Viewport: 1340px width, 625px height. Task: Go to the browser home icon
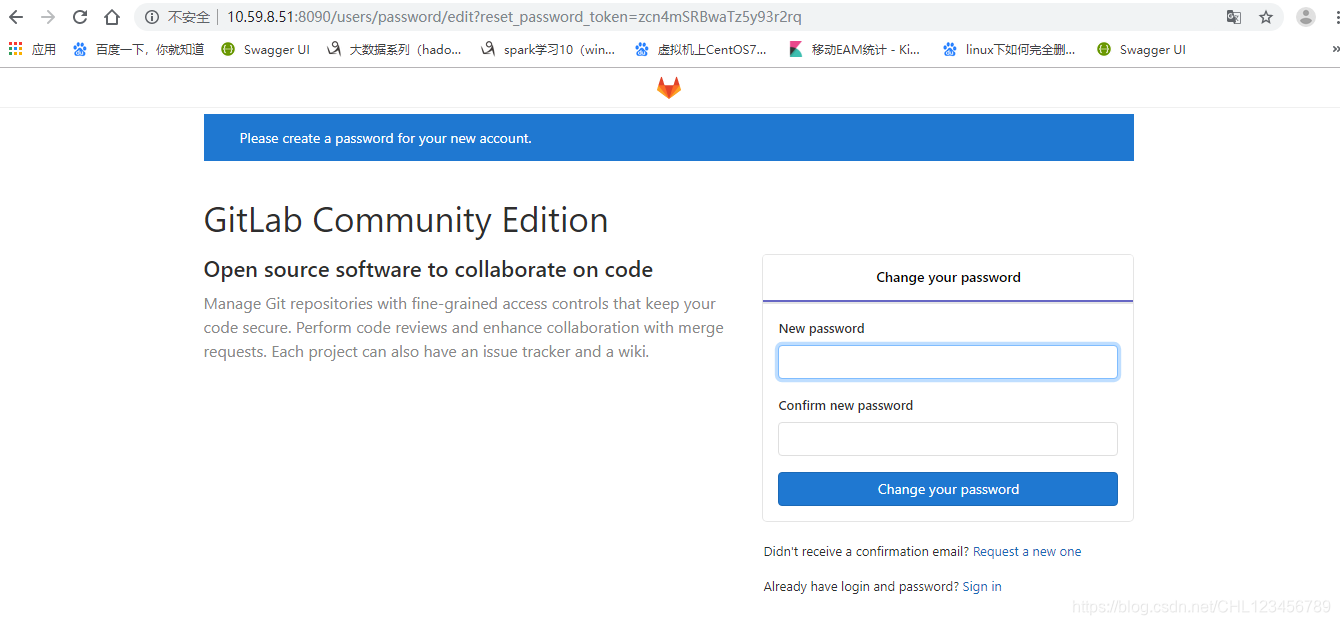click(112, 17)
